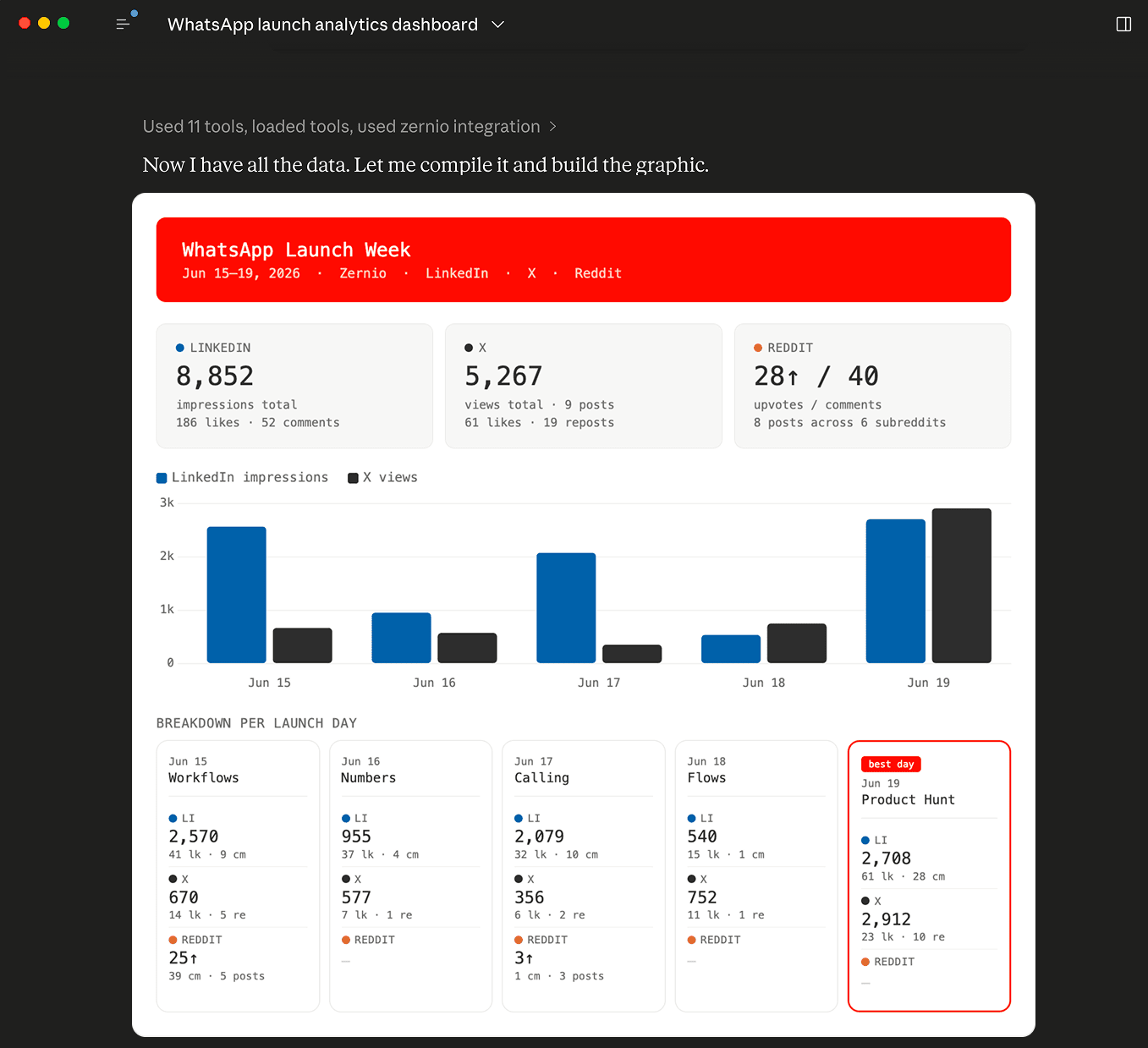Click the 752 X value on Jun 18
1148x1048 pixels.
click(702, 897)
